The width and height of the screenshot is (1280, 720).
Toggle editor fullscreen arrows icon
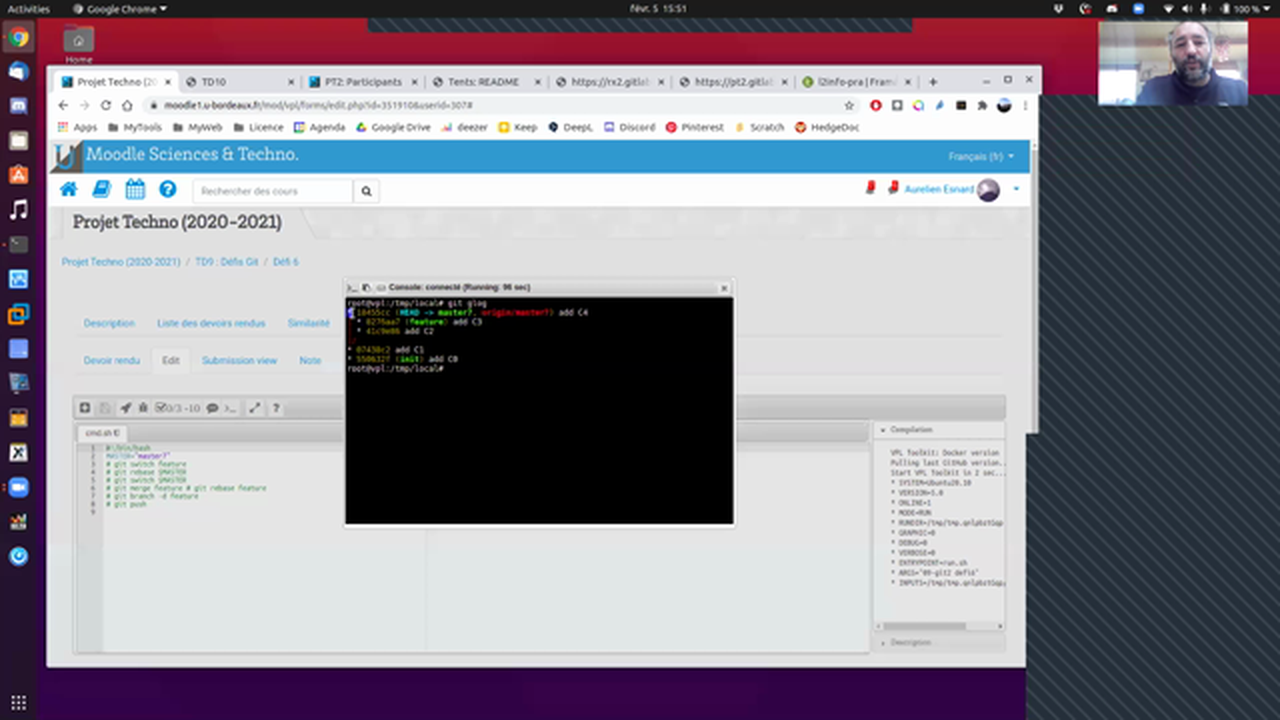click(255, 408)
